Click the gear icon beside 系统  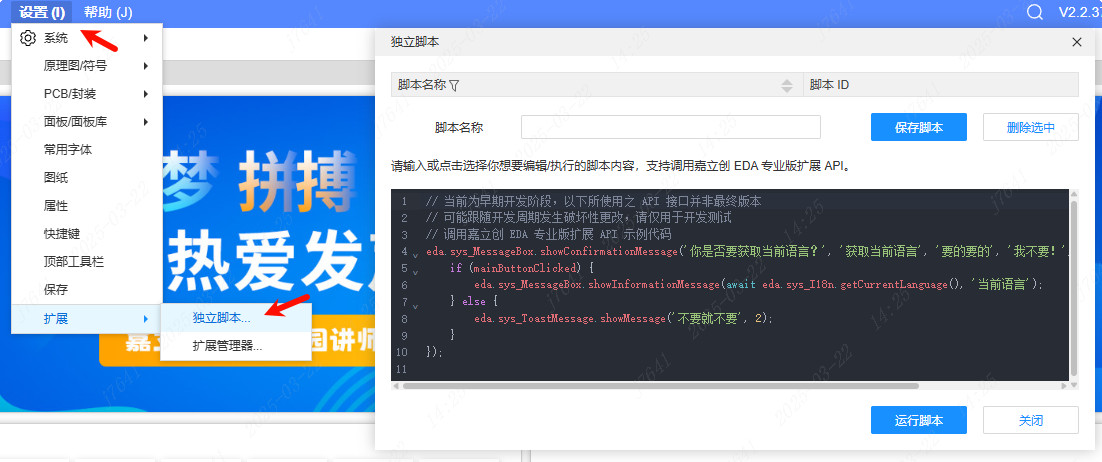tap(28, 38)
